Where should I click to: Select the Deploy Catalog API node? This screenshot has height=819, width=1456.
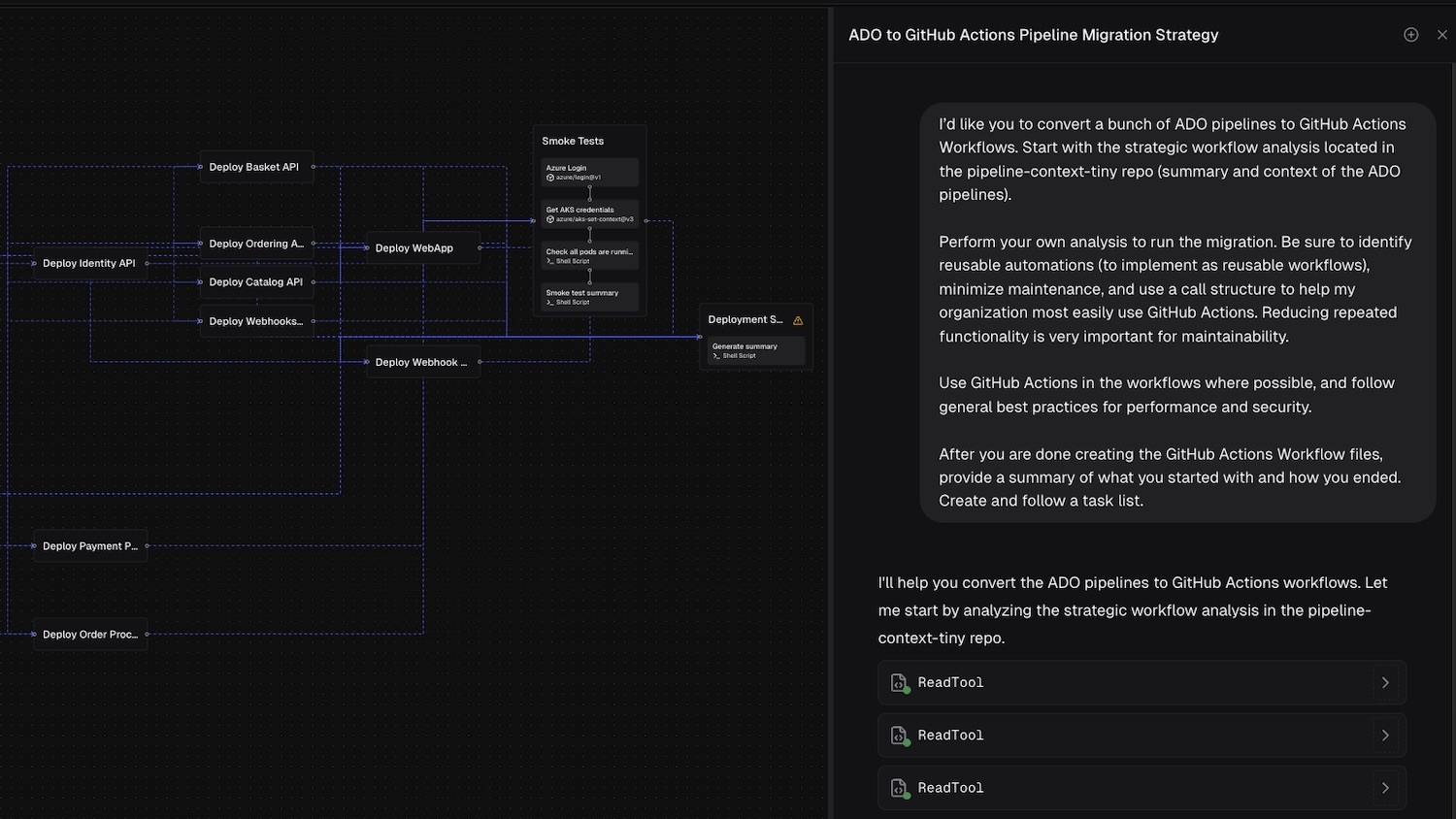click(x=256, y=282)
